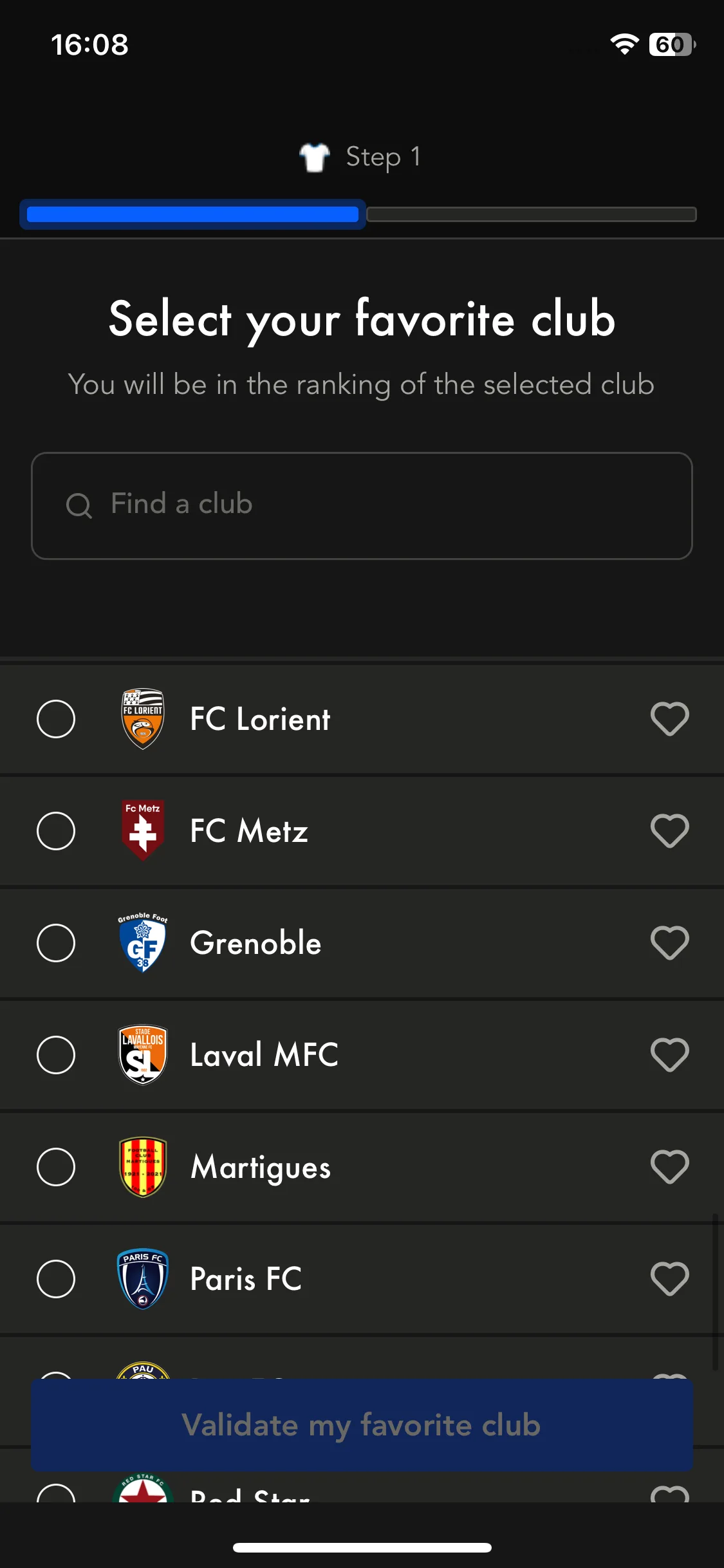This screenshot has width=724, height=1568.
Task: Click the Find a club search field
Action: 362,505
